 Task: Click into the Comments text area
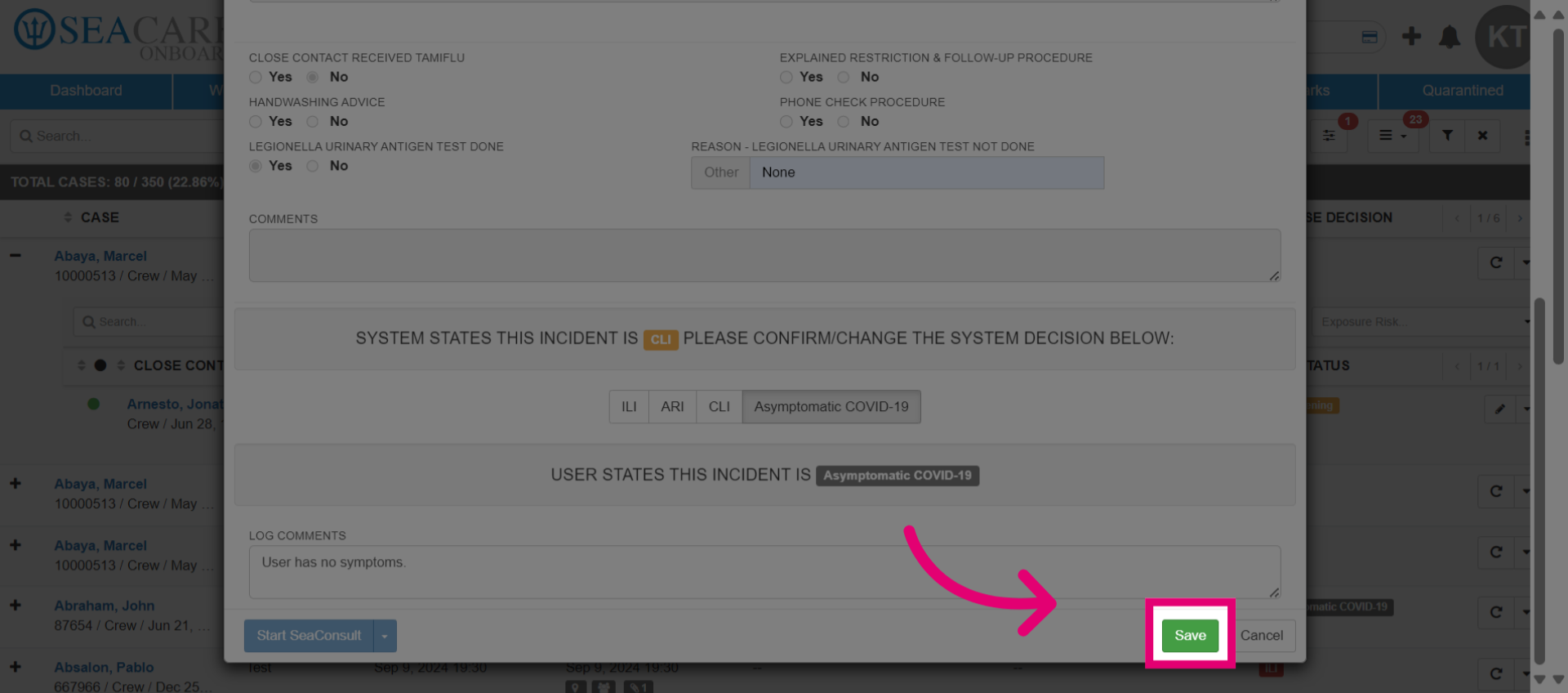point(764,256)
